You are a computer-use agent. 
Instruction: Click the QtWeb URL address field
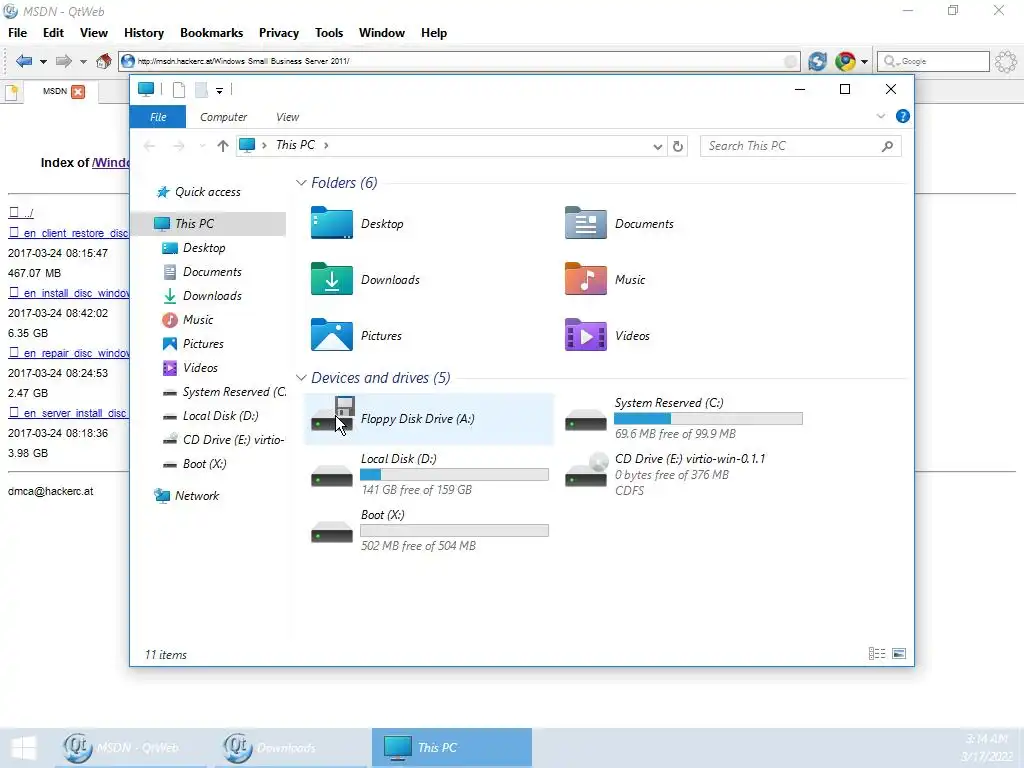pos(459,61)
